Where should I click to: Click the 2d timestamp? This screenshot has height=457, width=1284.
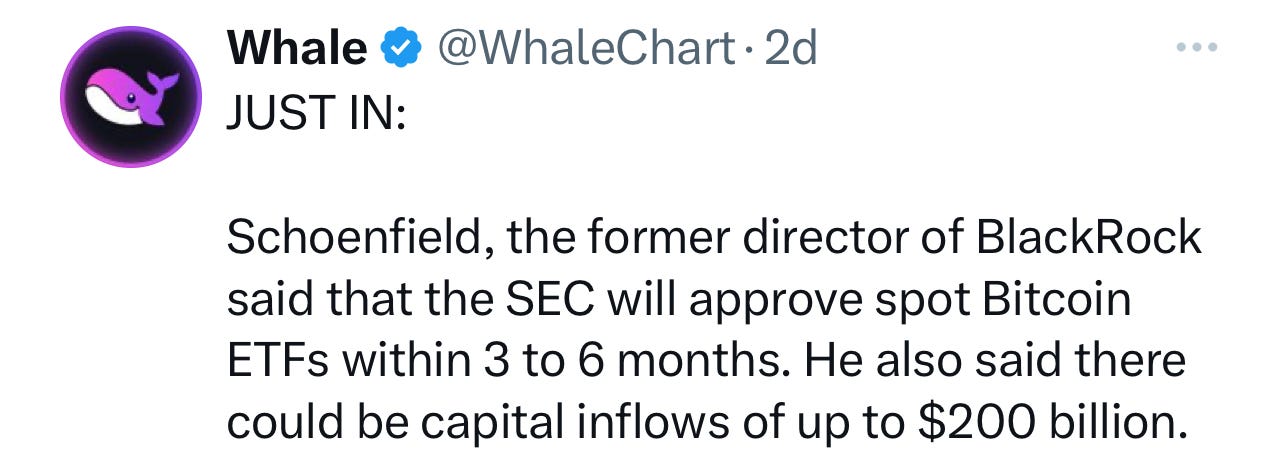(790, 47)
